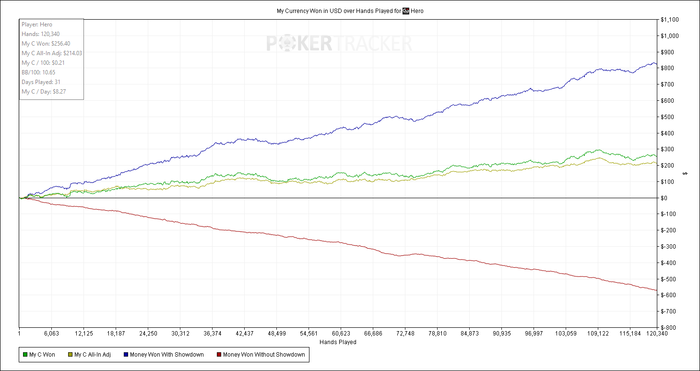
Task: Click the x-axis tick label '36,374'
Action: [212, 333]
